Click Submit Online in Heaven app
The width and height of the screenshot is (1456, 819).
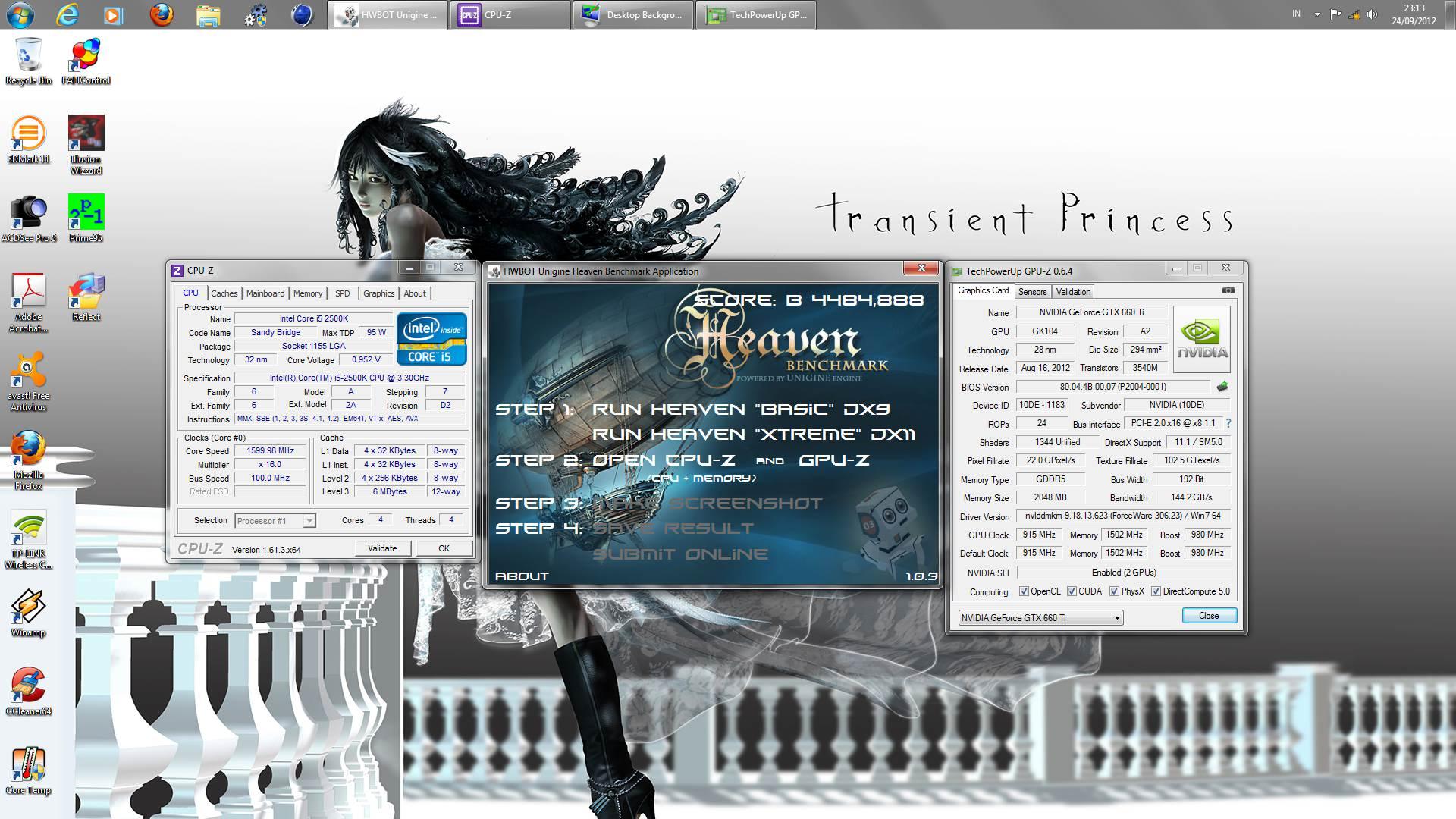(679, 554)
